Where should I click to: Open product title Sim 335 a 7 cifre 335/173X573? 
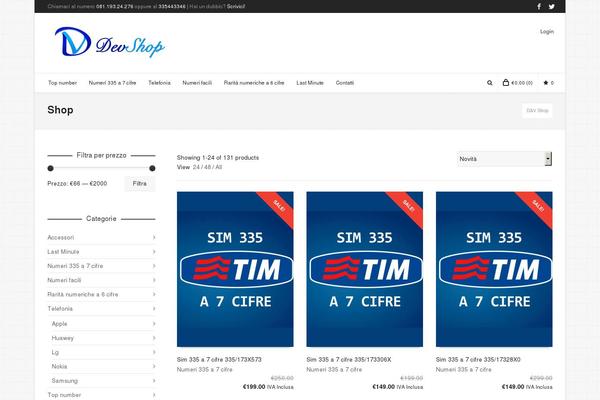point(219,359)
